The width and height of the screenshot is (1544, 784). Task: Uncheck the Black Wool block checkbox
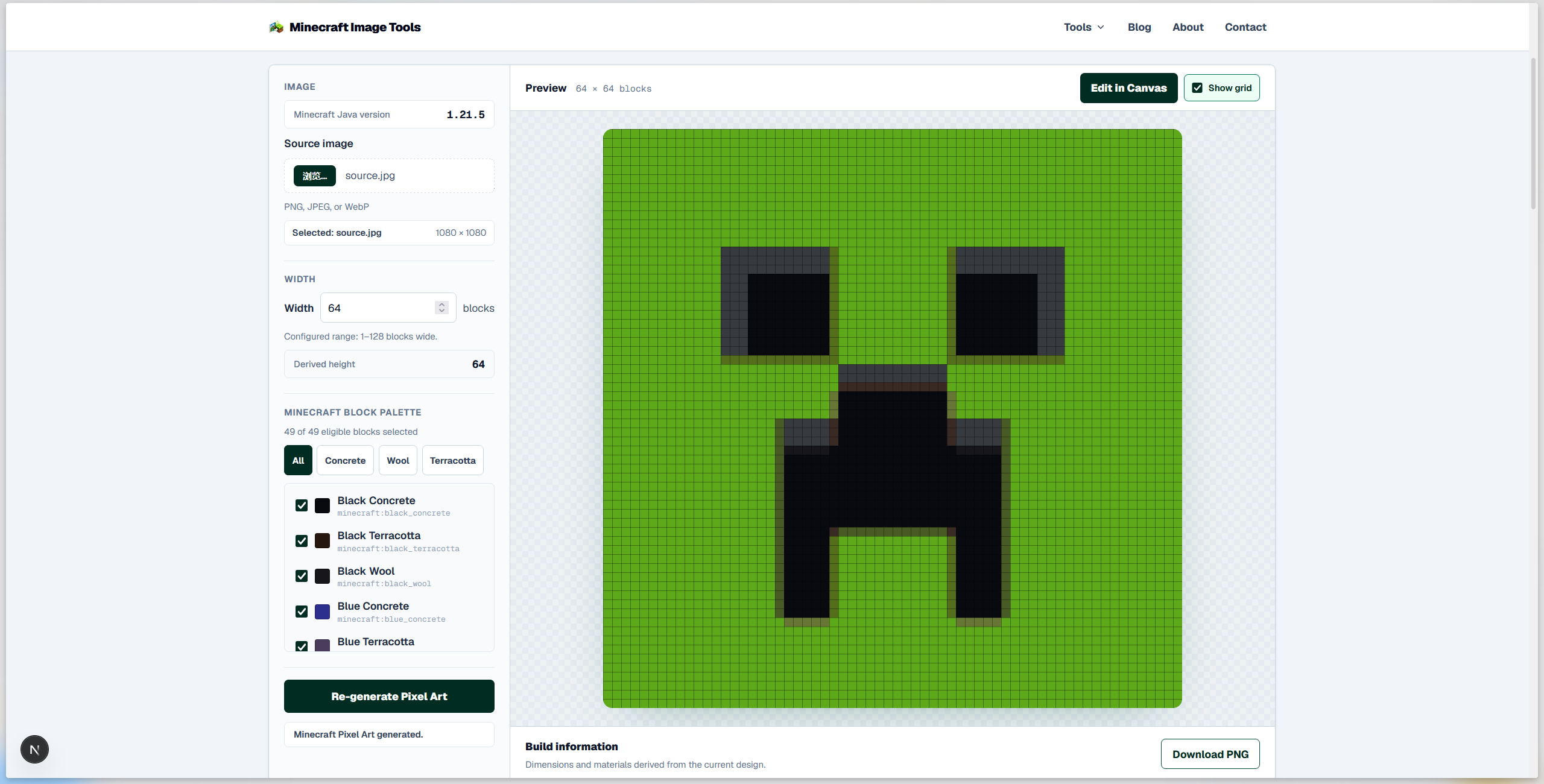pyautogui.click(x=302, y=576)
